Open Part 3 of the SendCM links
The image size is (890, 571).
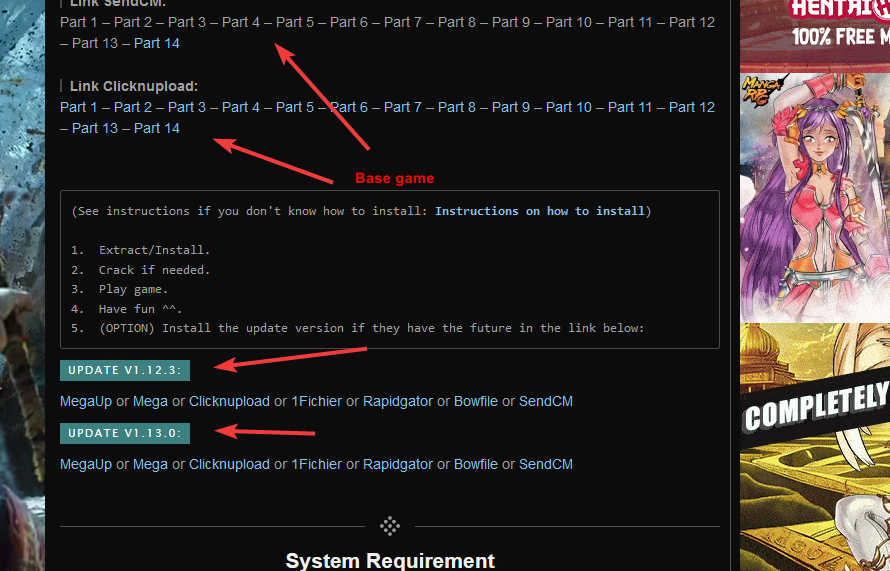pyautogui.click(x=187, y=22)
